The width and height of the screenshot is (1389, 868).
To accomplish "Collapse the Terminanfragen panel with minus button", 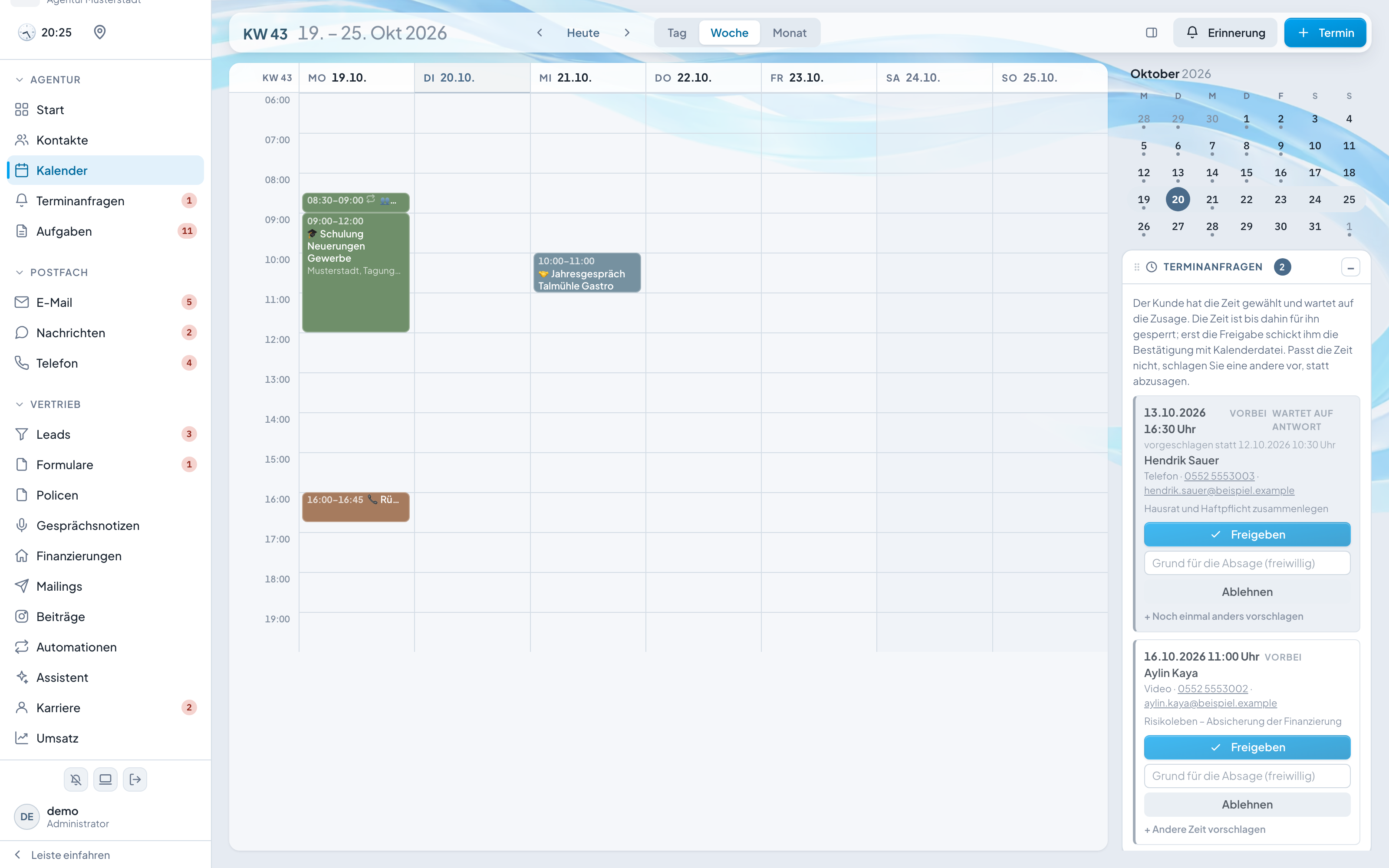I will [x=1350, y=267].
